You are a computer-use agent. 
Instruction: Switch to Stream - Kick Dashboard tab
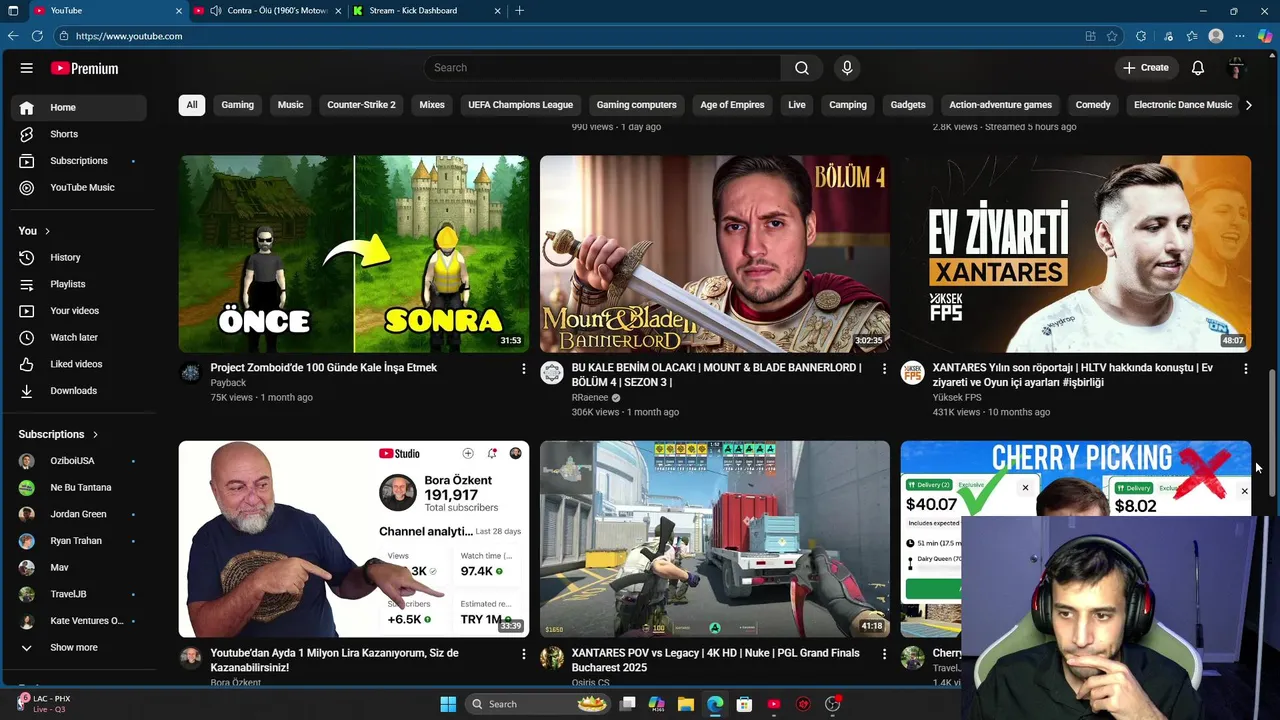pos(428,10)
